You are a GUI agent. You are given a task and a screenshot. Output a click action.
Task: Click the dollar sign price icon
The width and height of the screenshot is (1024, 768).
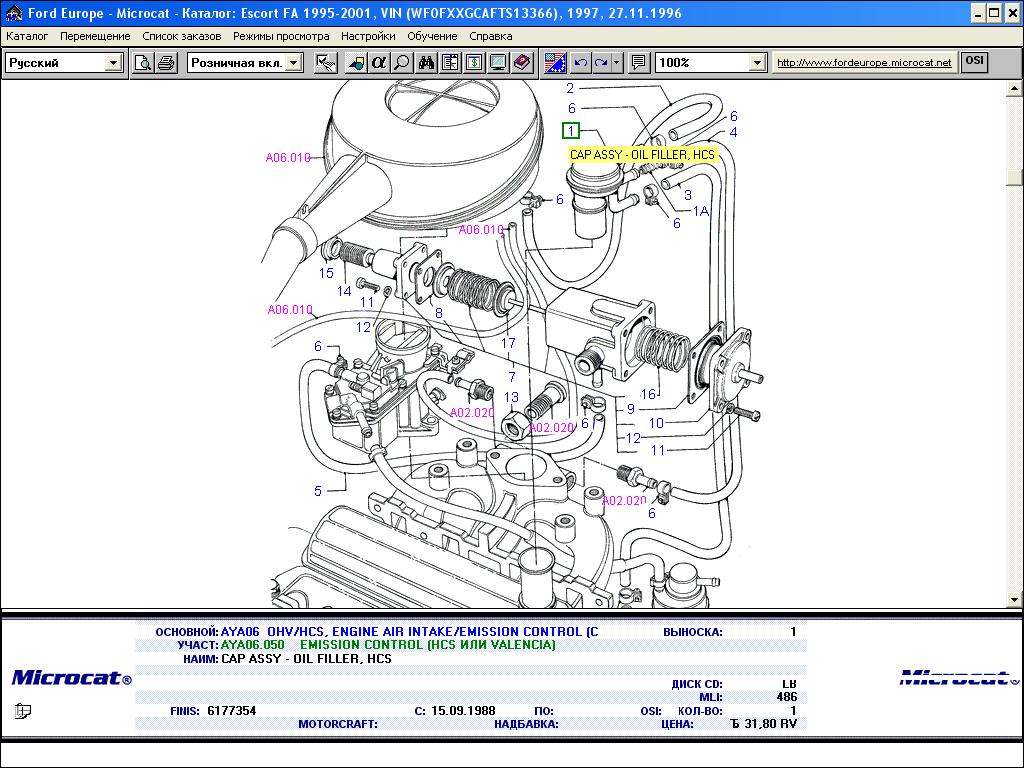pos(474,63)
